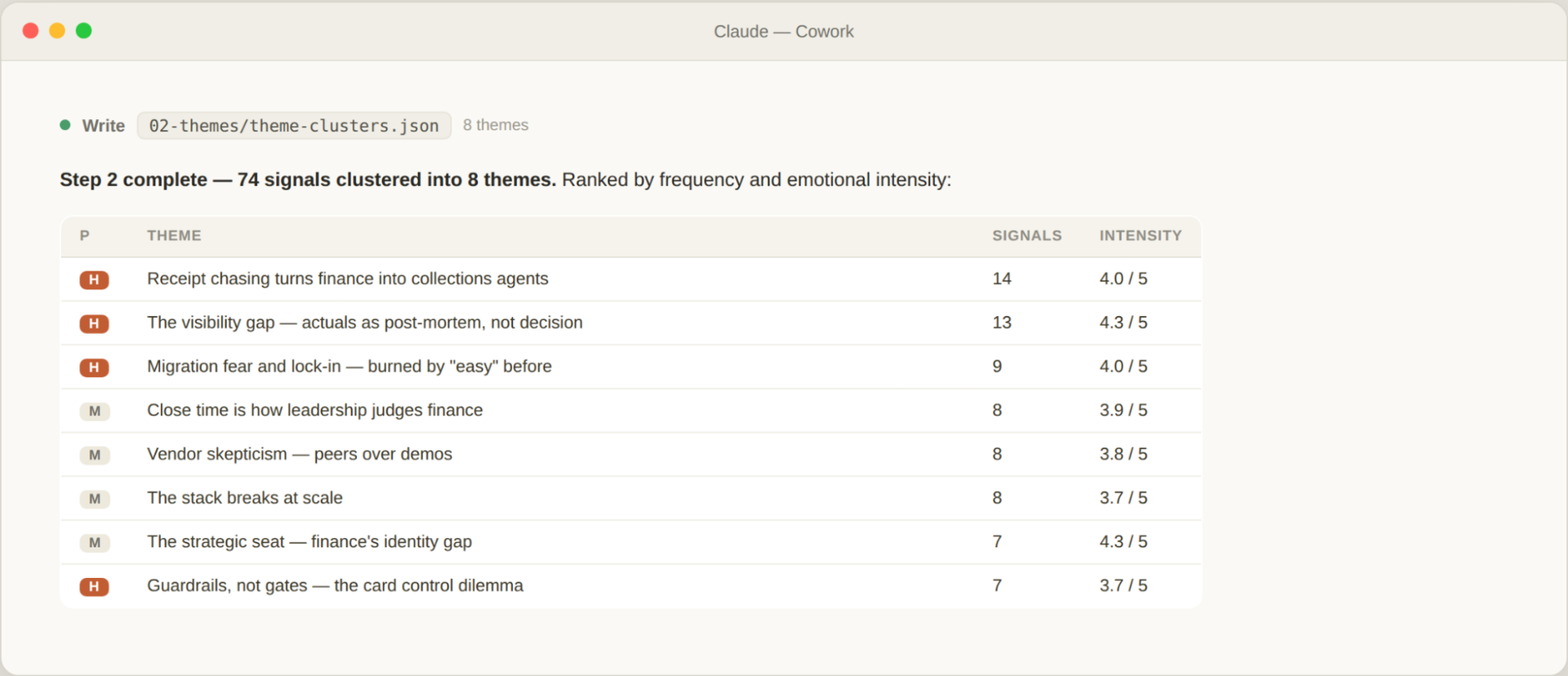Click the INTENSITY column header
This screenshot has height=676, width=1568.
coord(1141,235)
